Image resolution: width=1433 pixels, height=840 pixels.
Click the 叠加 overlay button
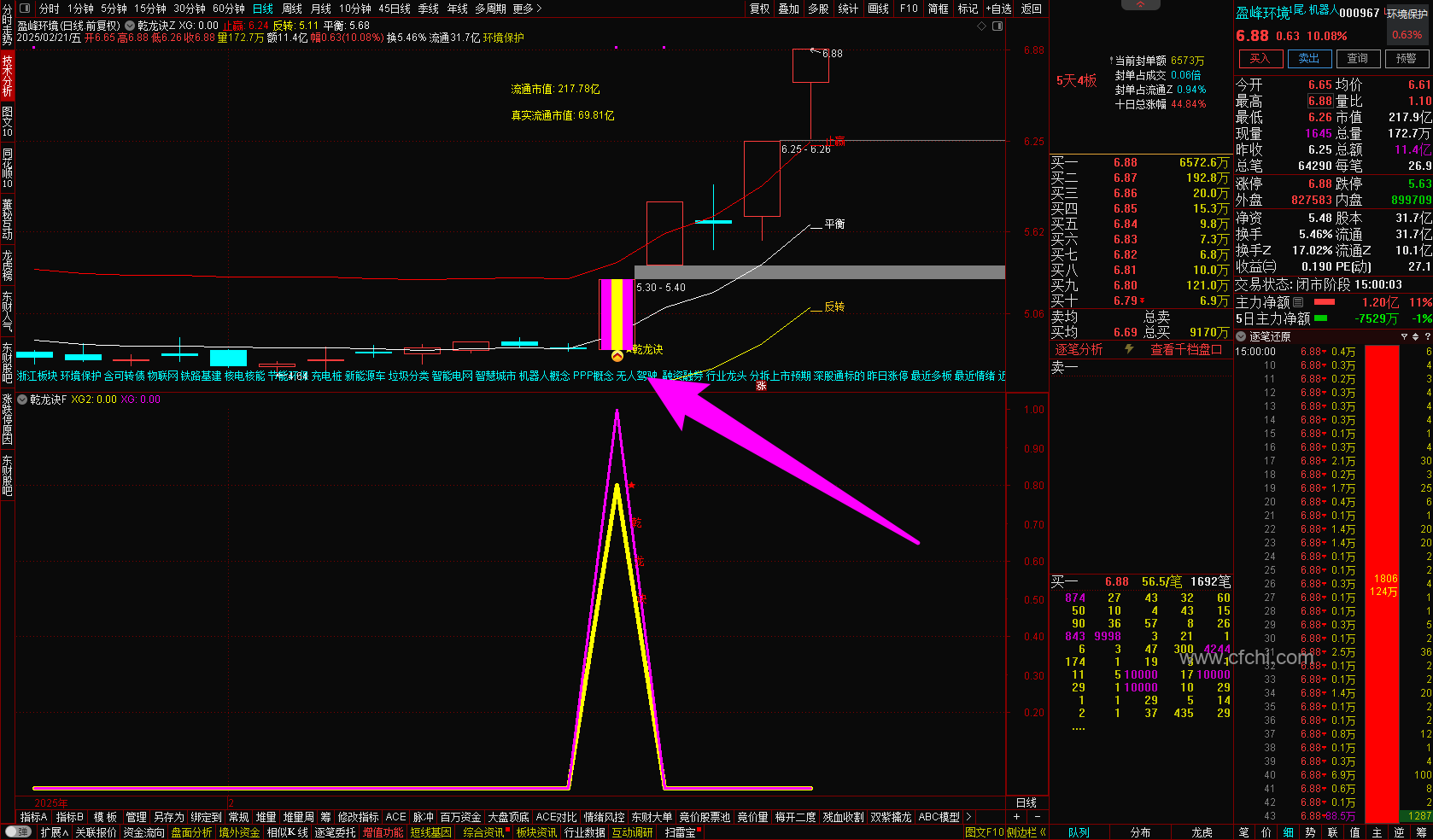click(789, 9)
